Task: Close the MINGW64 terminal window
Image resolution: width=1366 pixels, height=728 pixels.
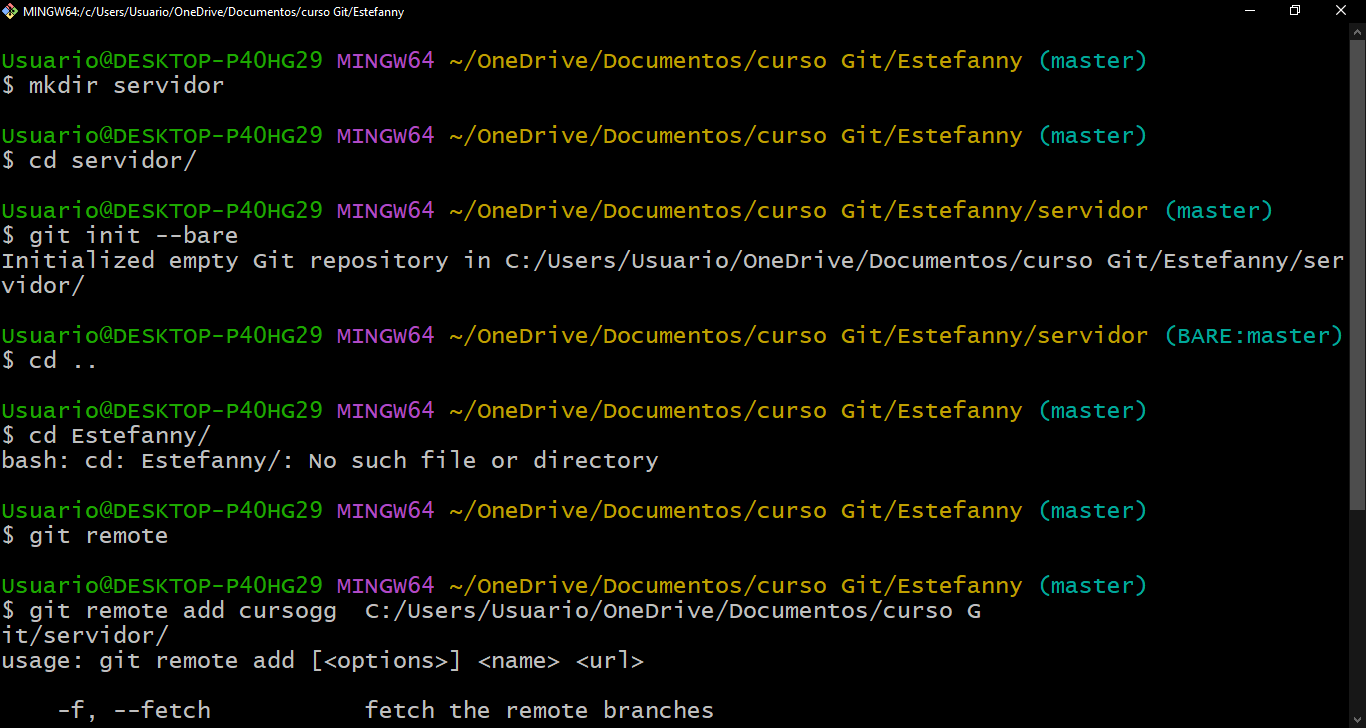Action: (1342, 11)
